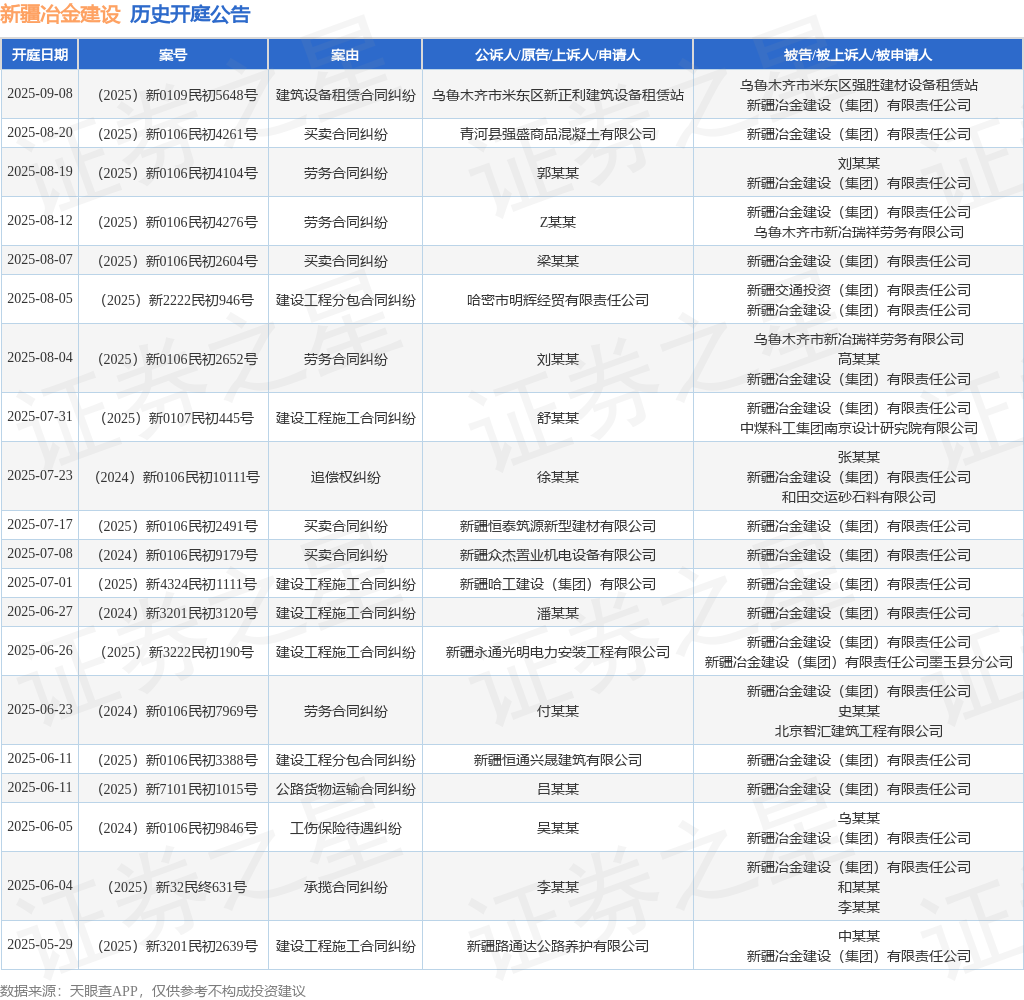The image size is (1024, 1000).
Task: Click date 2025-09-08
Action: [40, 93]
